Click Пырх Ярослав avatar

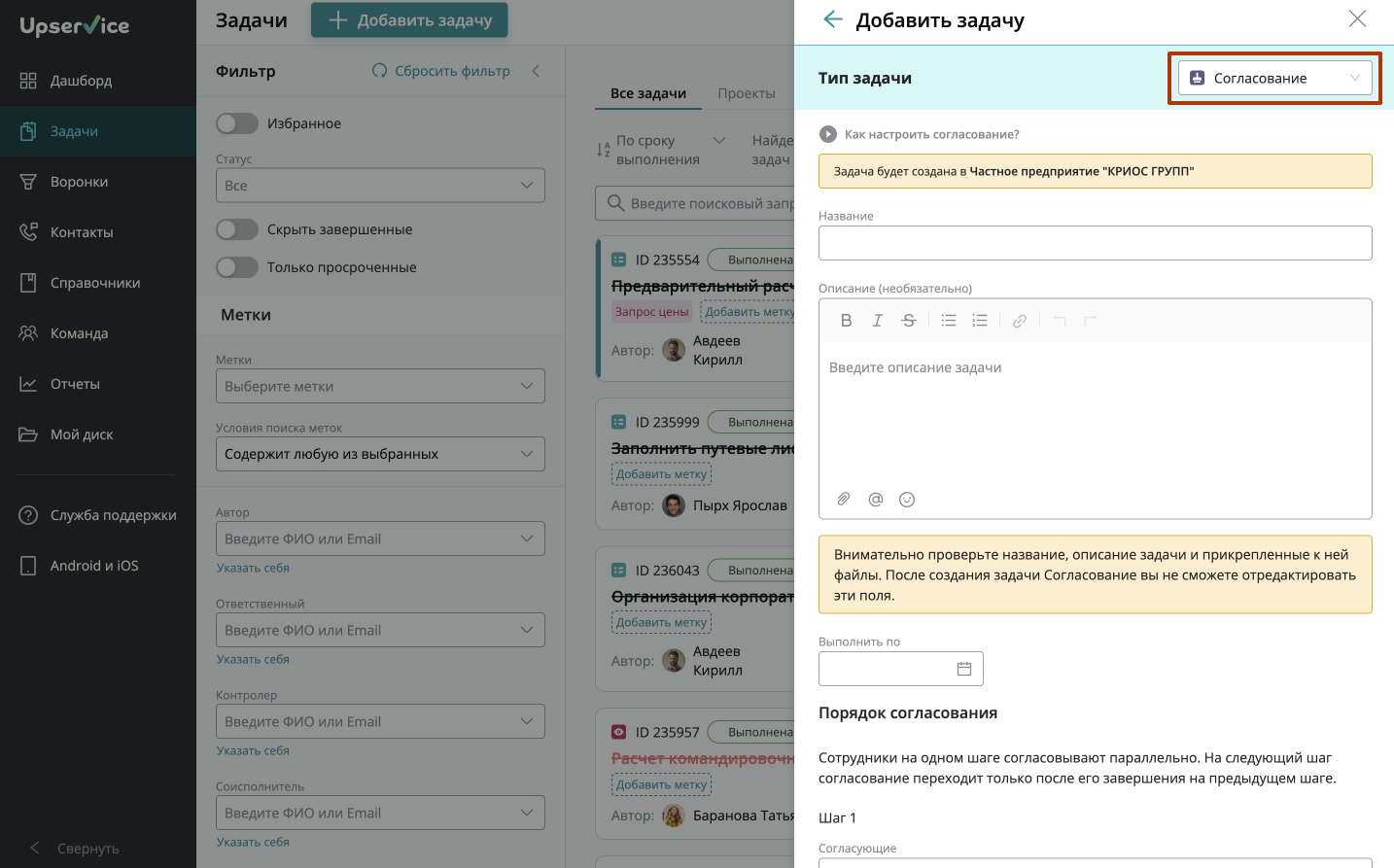coord(674,505)
